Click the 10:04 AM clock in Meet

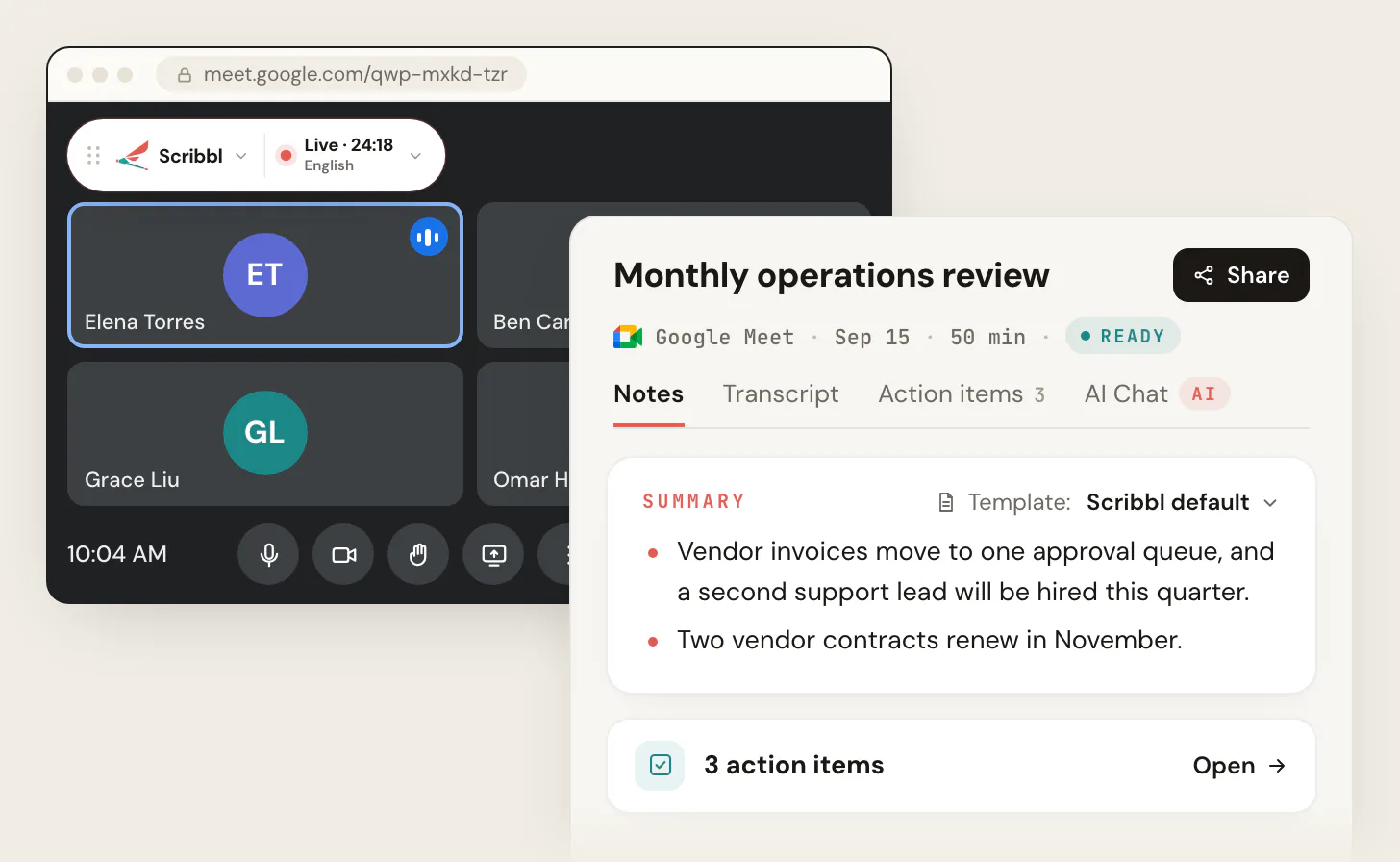[x=117, y=554]
